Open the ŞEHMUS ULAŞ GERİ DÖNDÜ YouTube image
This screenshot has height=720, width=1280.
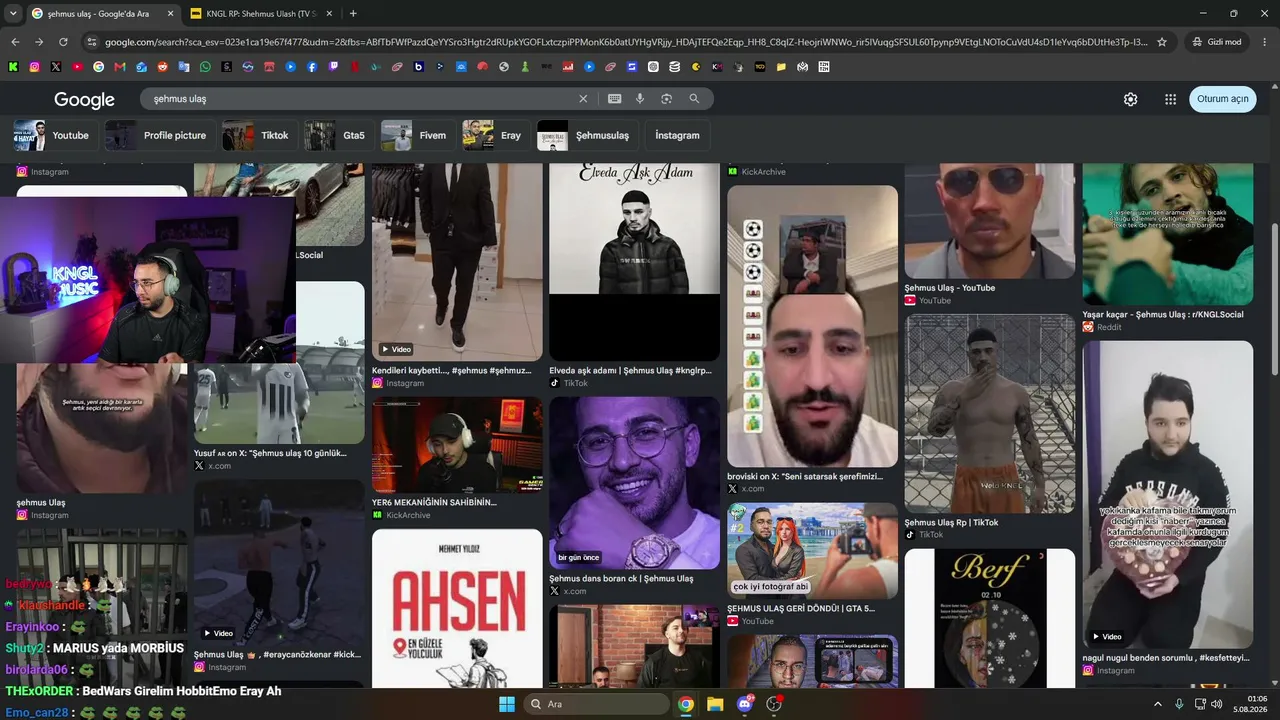pyautogui.click(x=812, y=551)
